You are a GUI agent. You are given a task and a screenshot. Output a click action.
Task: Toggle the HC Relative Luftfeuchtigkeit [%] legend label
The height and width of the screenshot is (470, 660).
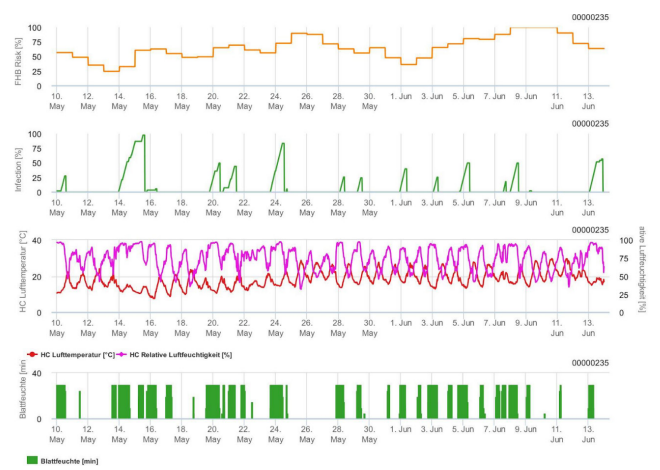(x=182, y=354)
